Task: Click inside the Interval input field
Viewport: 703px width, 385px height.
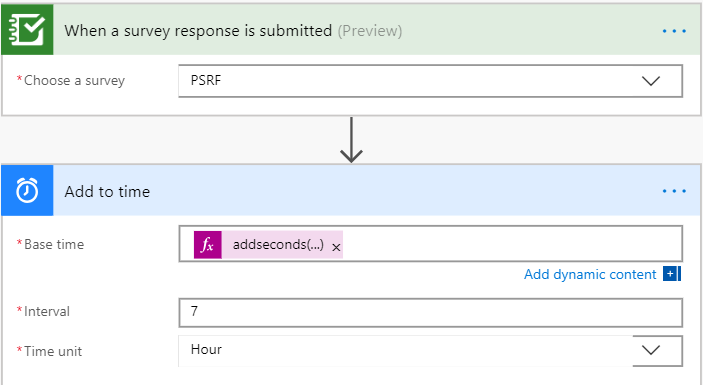Action: click(430, 312)
